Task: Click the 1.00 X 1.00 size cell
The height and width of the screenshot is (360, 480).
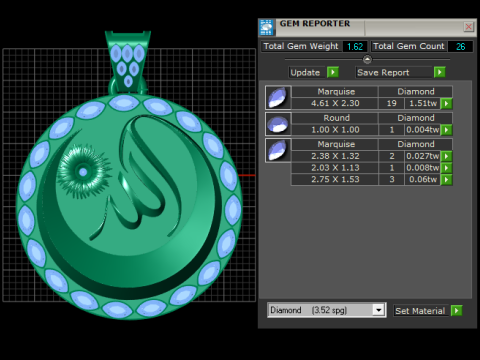Action: 335,130
